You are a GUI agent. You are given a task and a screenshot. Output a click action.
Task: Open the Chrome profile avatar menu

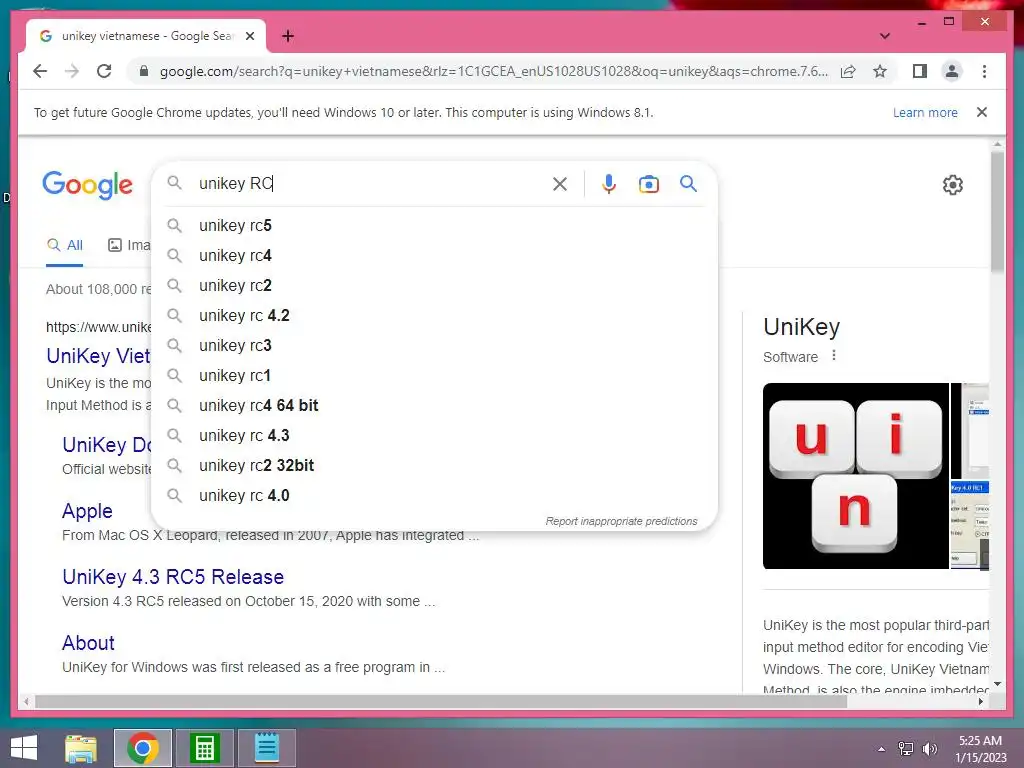tap(952, 71)
